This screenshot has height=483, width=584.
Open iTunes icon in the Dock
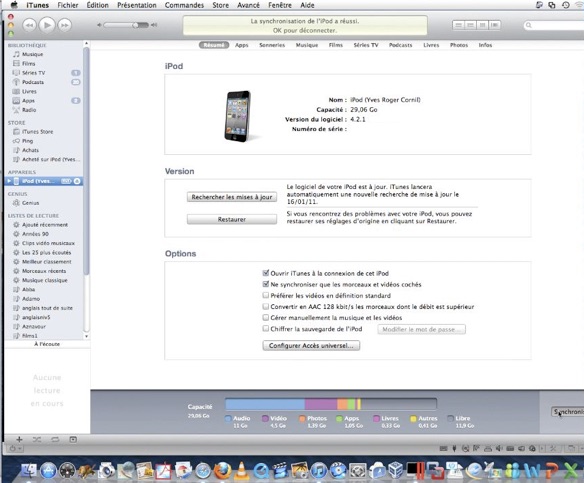(x=318, y=470)
